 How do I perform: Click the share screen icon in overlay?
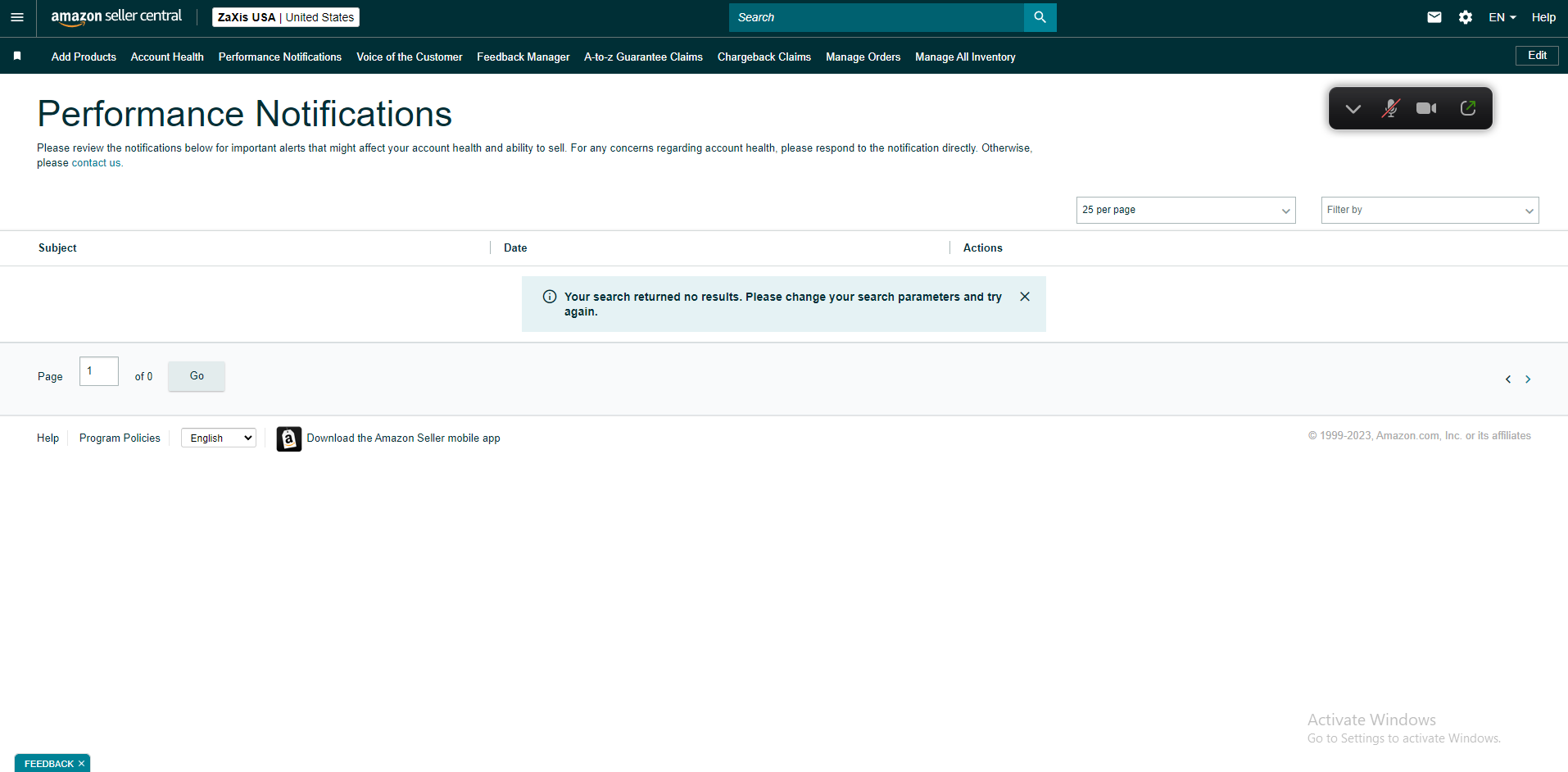1468,108
